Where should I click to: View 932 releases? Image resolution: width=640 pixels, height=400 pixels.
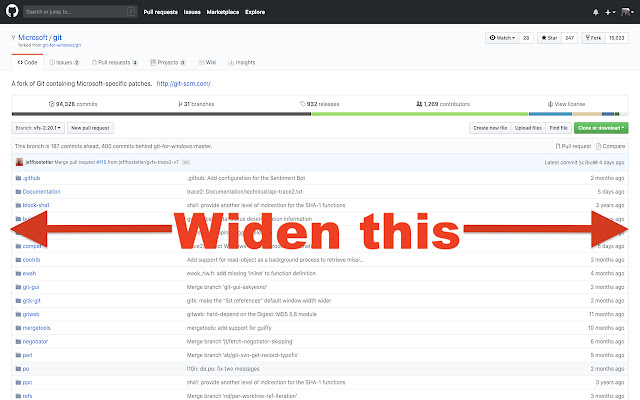click(320, 104)
